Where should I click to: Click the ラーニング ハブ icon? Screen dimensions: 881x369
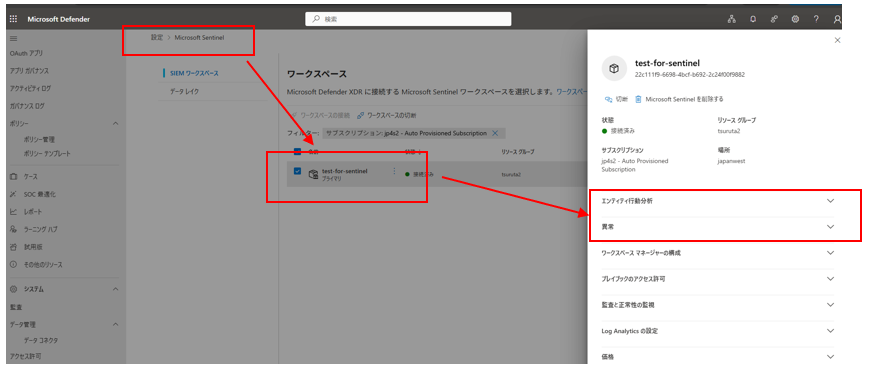pyautogui.click(x=13, y=229)
